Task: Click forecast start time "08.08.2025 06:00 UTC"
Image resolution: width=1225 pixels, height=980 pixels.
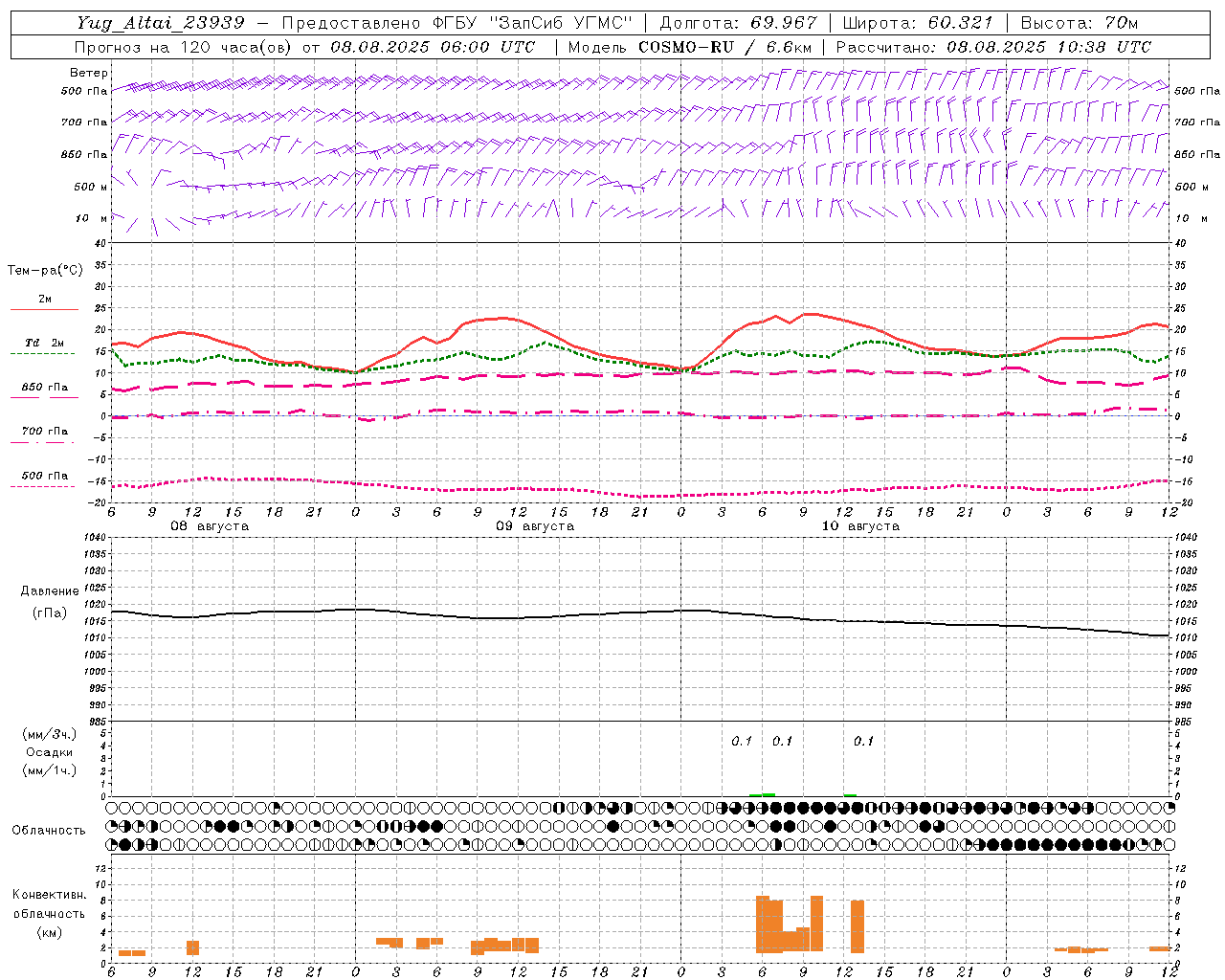Action: pyautogui.click(x=433, y=47)
